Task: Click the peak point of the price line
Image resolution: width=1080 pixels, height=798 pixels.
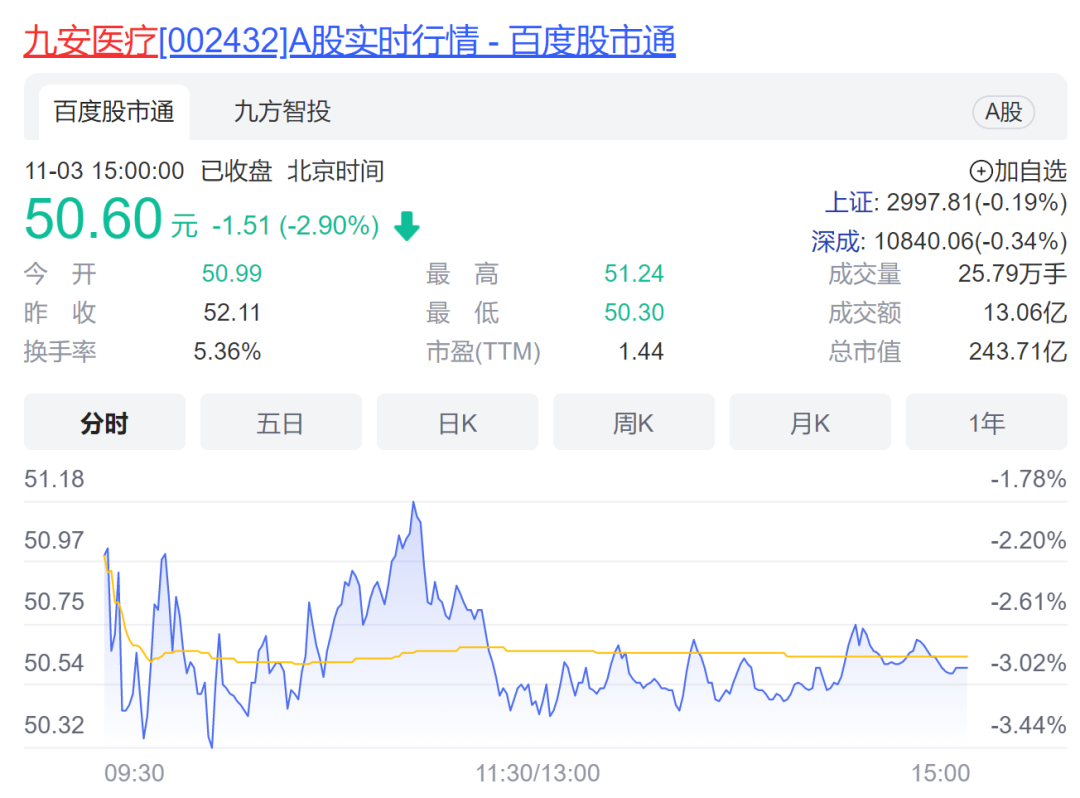Action: [414, 503]
